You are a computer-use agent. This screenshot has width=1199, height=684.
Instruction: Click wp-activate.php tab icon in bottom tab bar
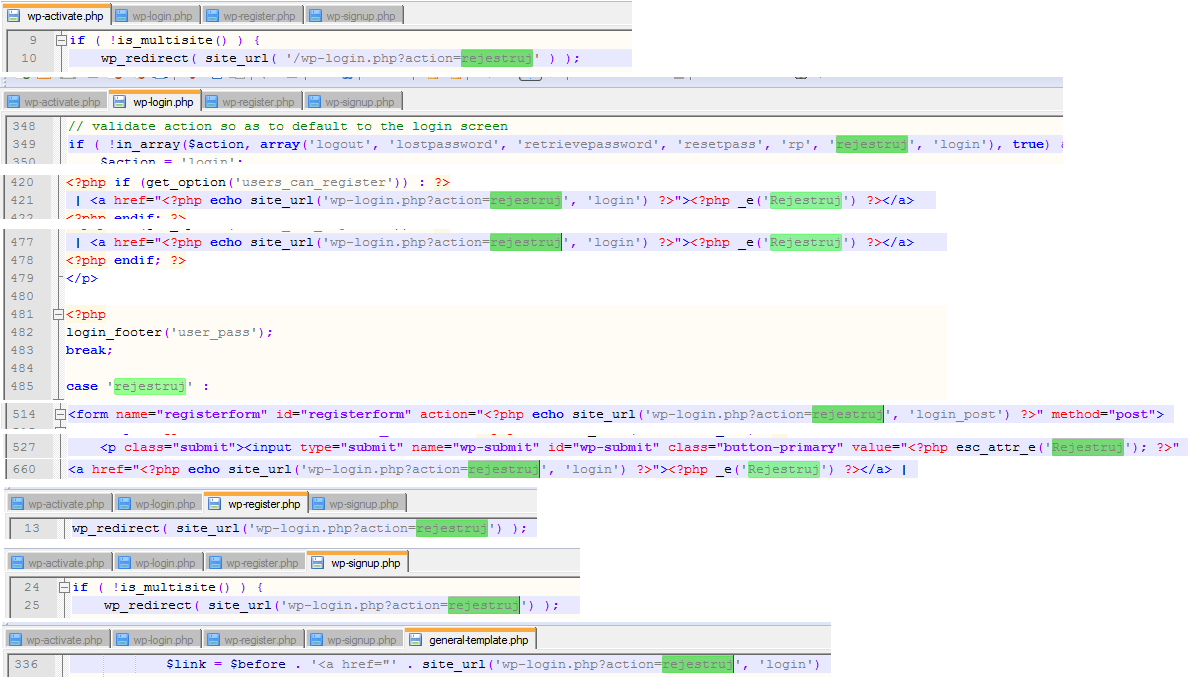pyautogui.click(x=15, y=640)
